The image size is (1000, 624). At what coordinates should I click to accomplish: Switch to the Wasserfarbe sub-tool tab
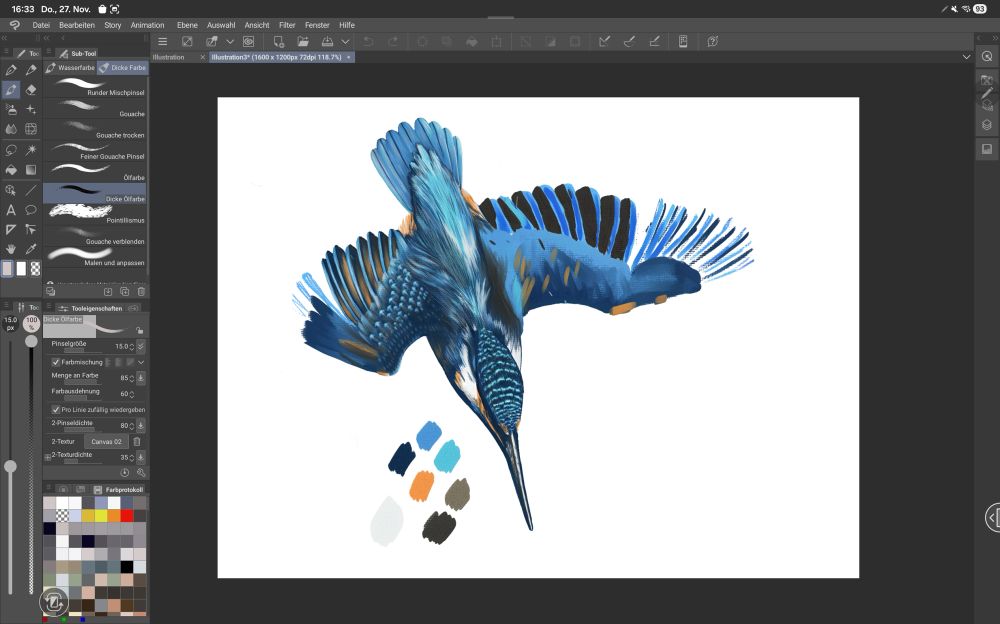click(71, 67)
